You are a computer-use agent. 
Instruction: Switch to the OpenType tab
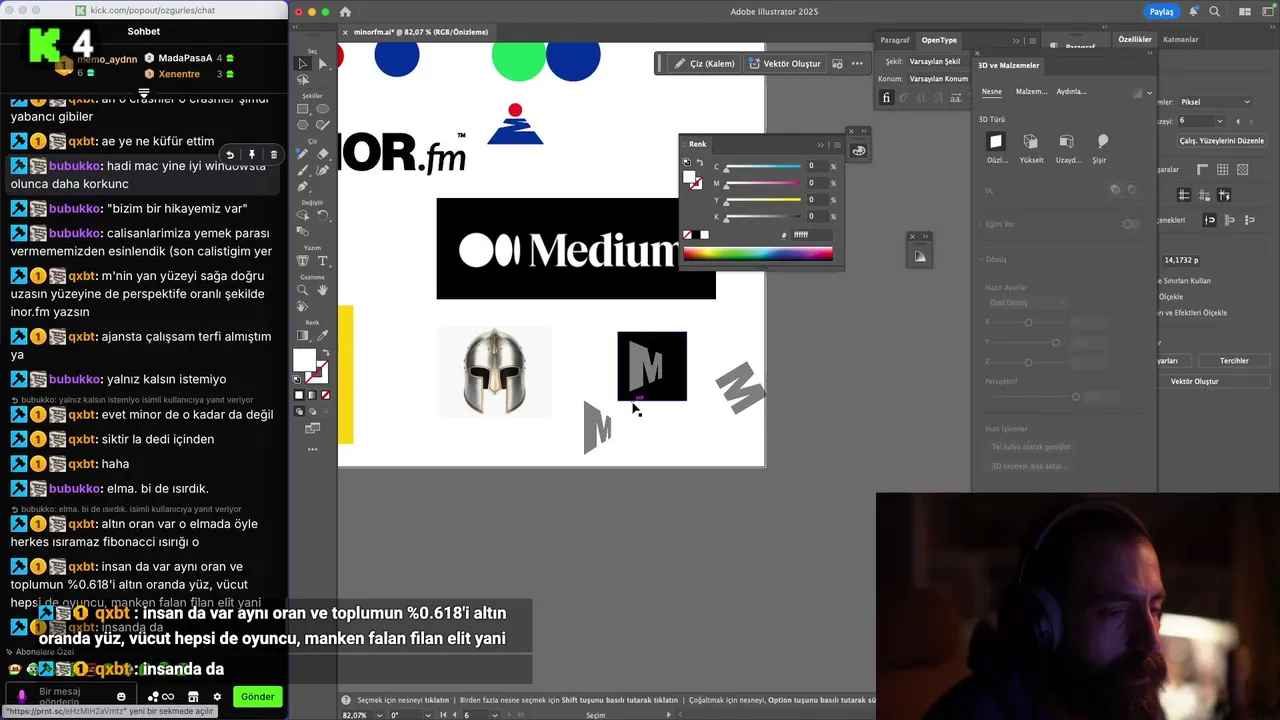[939, 40]
